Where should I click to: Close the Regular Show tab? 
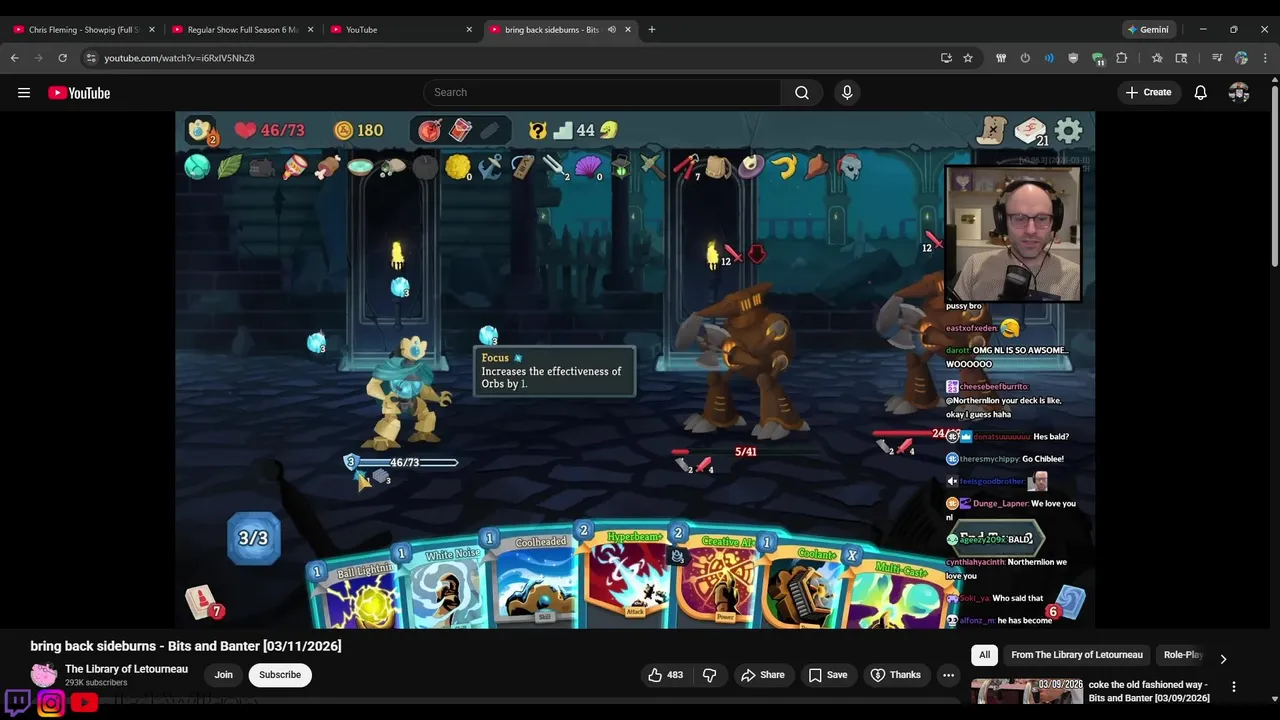pos(310,30)
